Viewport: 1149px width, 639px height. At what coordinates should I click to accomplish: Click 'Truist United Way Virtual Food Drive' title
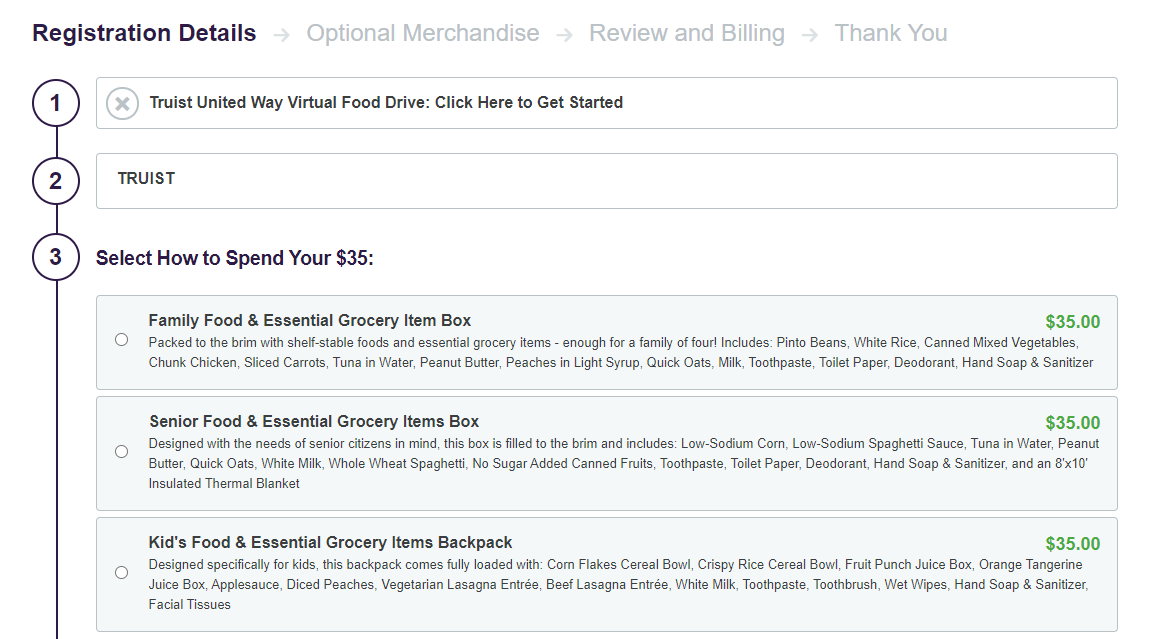tap(386, 103)
